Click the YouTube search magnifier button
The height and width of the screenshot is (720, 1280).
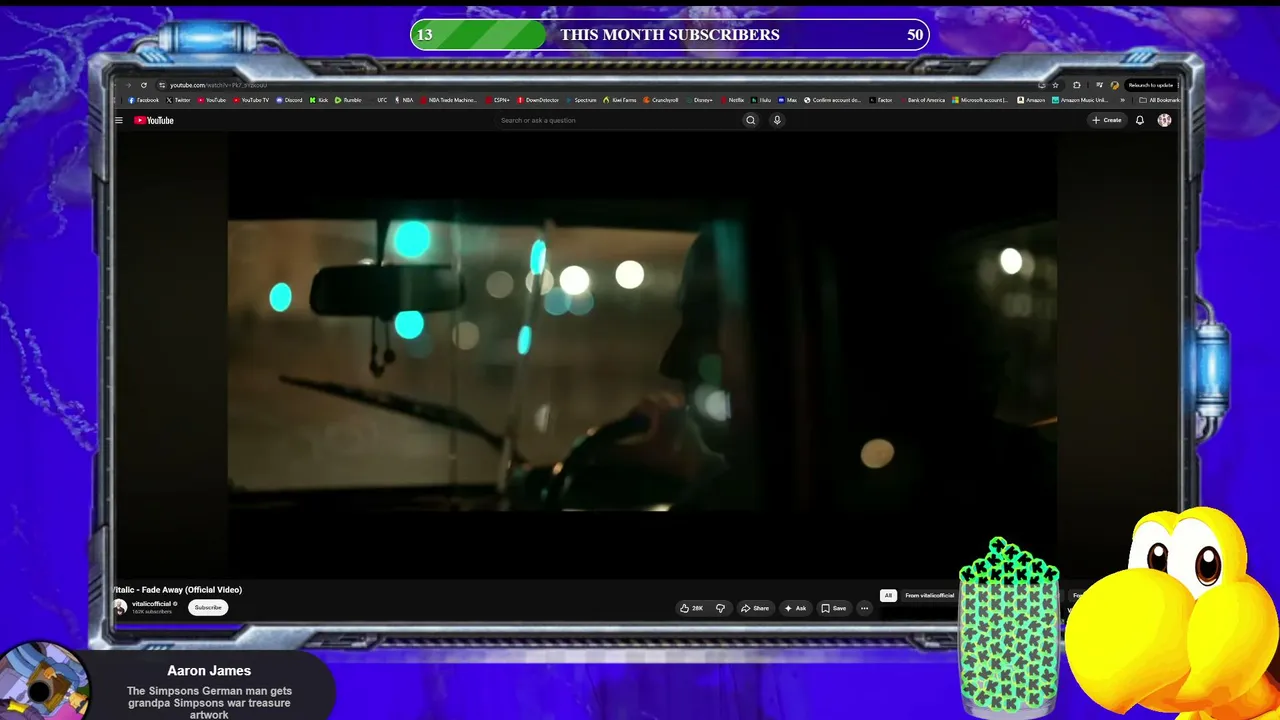point(750,120)
